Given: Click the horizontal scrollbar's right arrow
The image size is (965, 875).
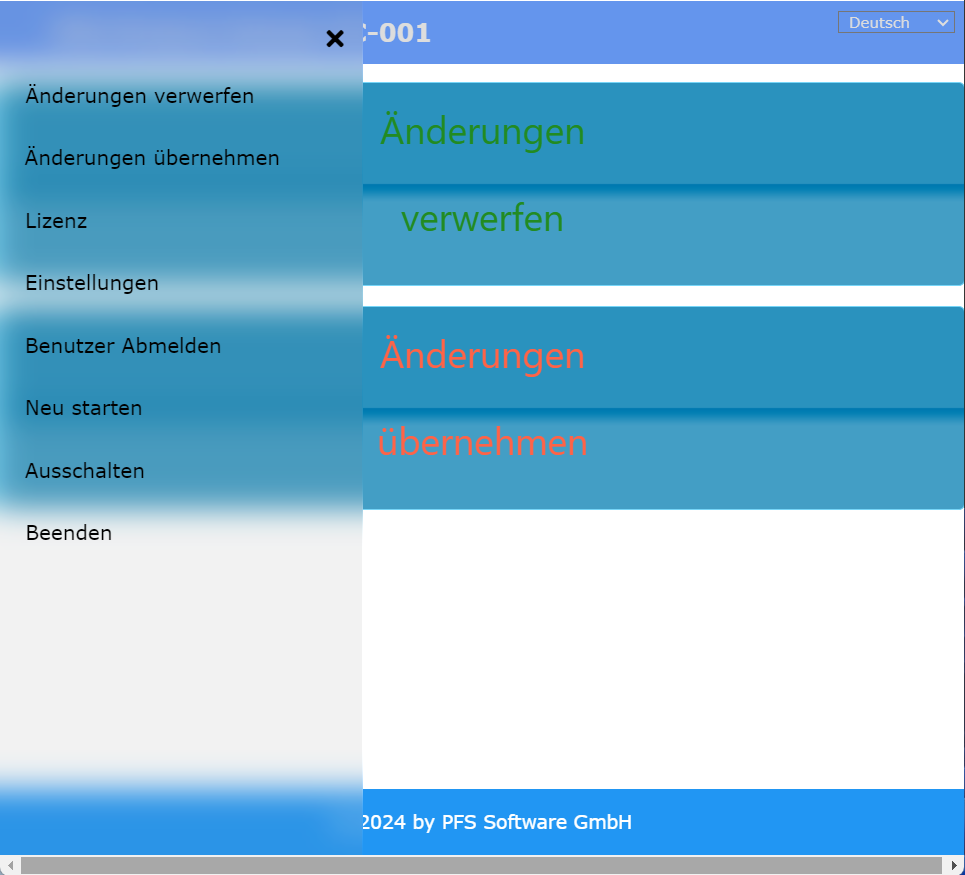Looking at the screenshot, I should (954, 865).
